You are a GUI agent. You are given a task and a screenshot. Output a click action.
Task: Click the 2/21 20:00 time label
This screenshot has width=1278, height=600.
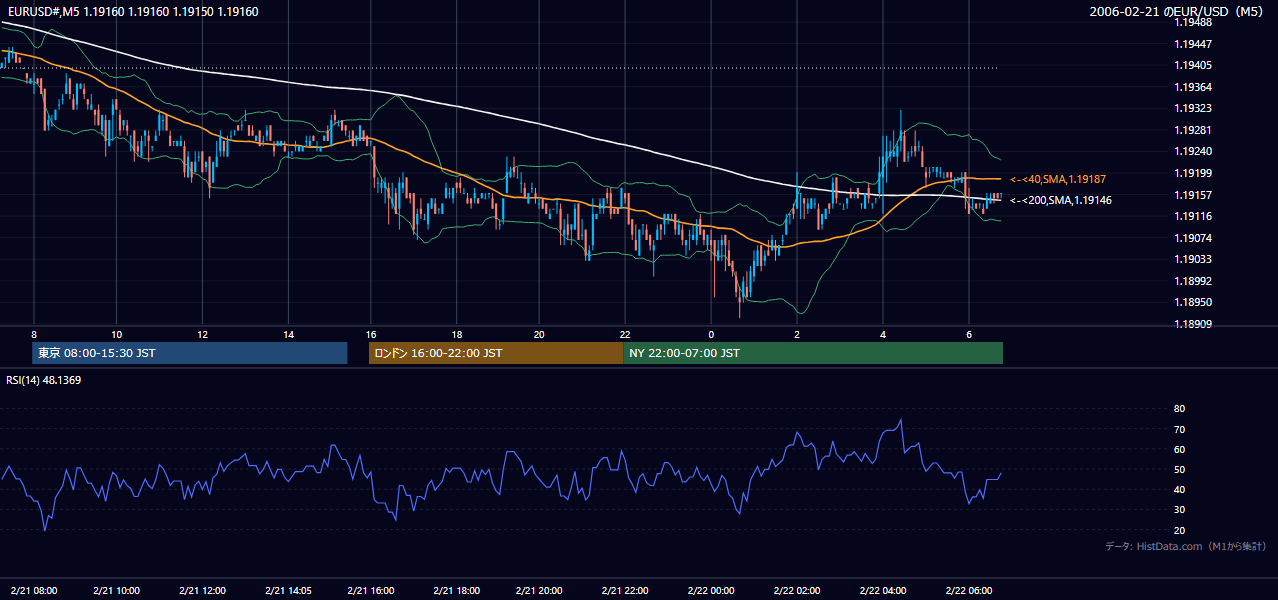coord(541,591)
